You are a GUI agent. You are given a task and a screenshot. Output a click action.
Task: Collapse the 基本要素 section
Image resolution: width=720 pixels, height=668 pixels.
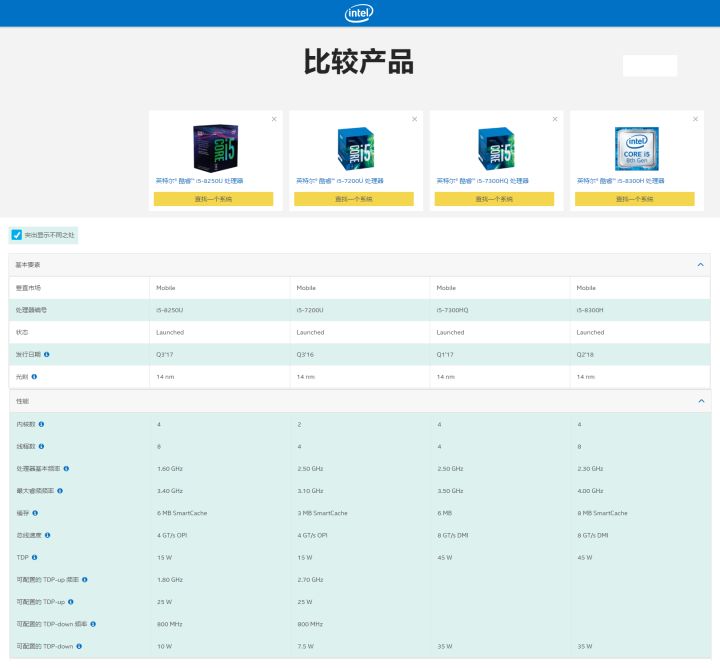pos(700,264)
